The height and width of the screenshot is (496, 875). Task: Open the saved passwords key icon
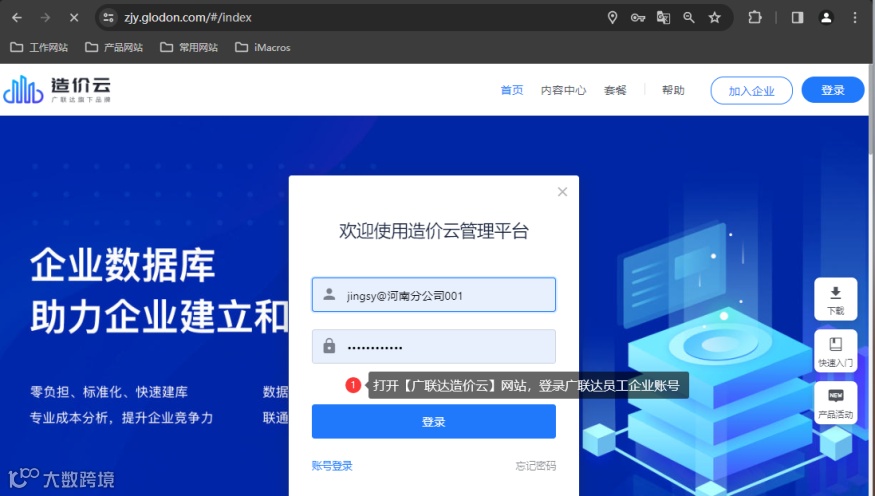click(x=637, y=18)
